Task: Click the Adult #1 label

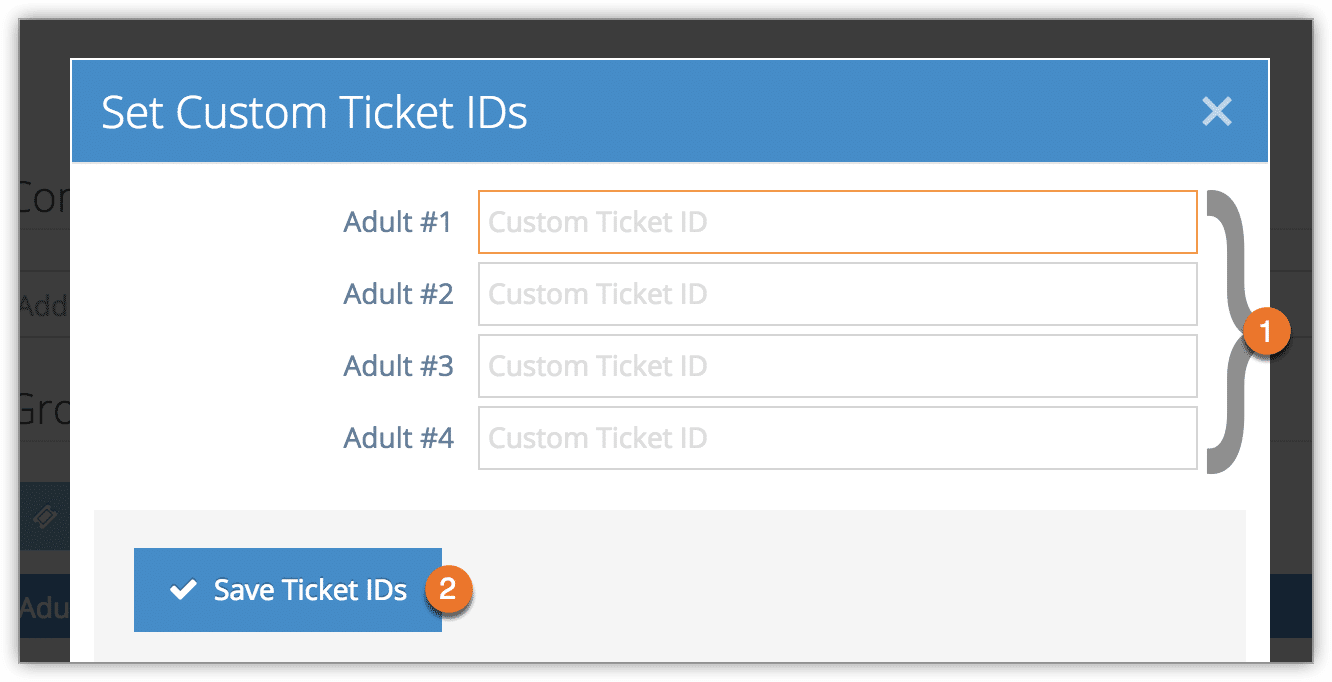Action: (398, 222)
